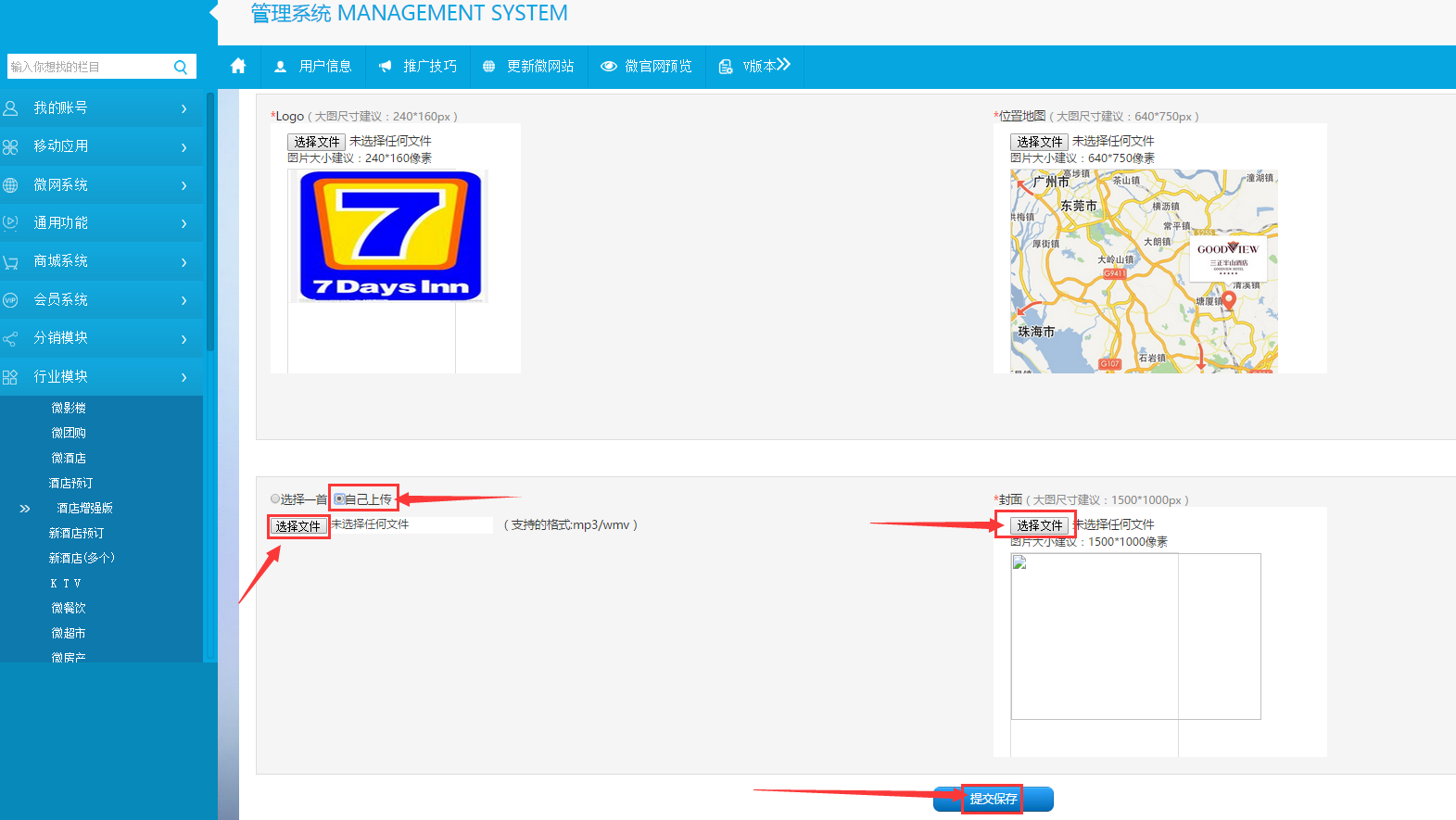Click the location map thumbnail image

coord(1144,271)
